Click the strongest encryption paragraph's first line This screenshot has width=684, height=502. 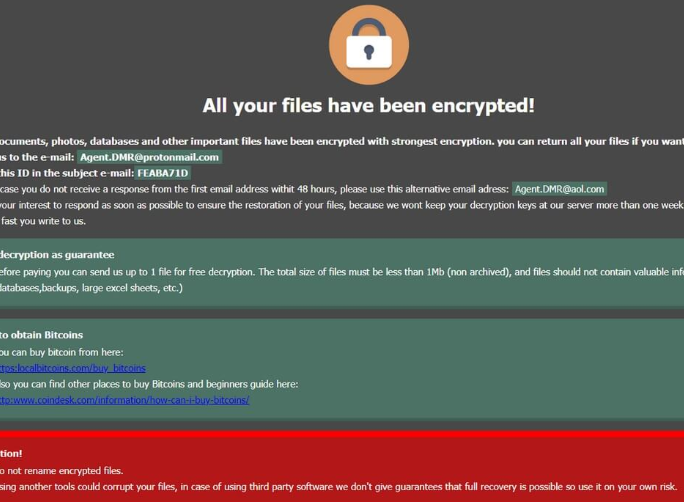(x=340, y=141)
